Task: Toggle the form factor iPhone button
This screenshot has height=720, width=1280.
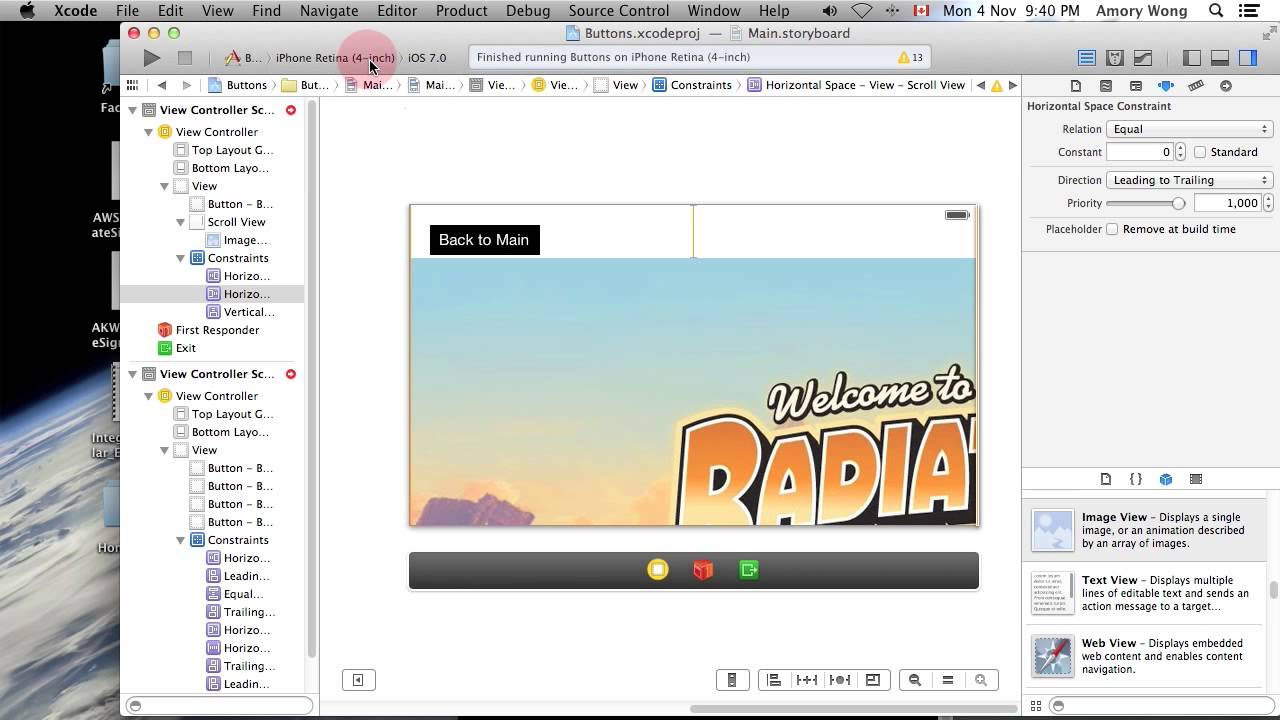Action: [x=732, y=680]
